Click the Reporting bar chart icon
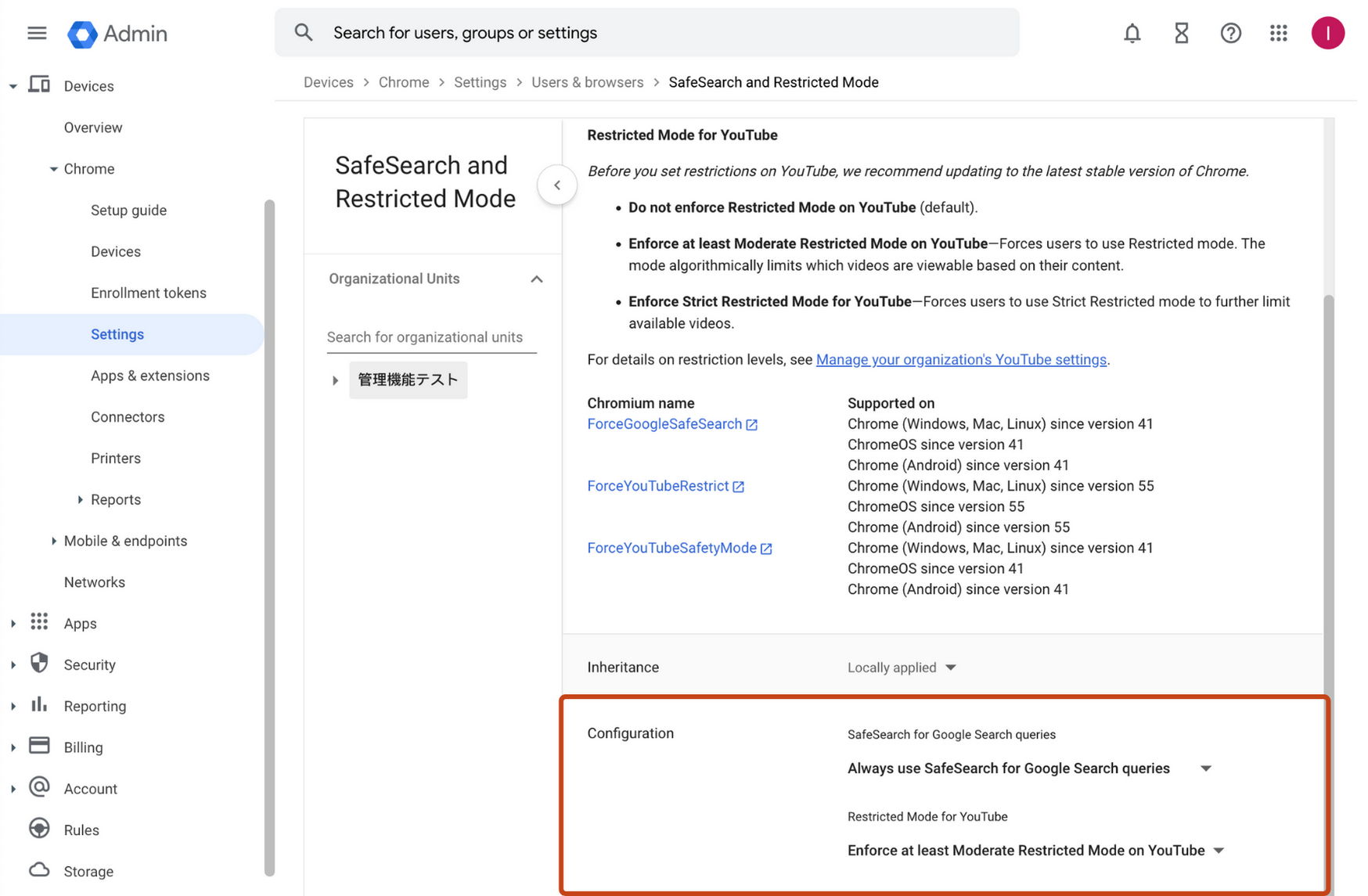This screenshot has width=1368, height=896. click(39, 705)
